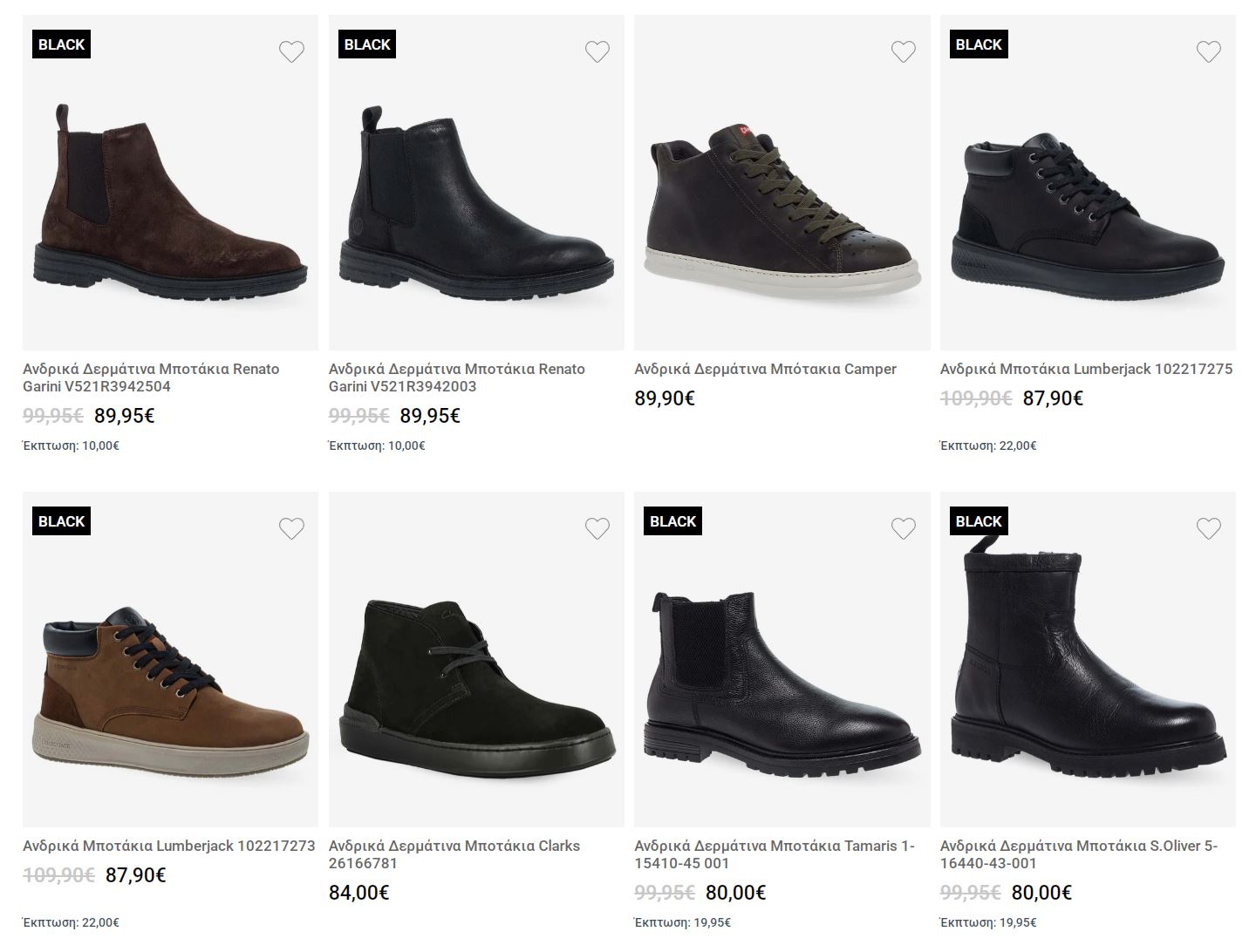Image resolution: width=1256 pixels, height=952 pixels.
Task: Click heart icon on Tamaris boot
Action: tap(903, 528)
